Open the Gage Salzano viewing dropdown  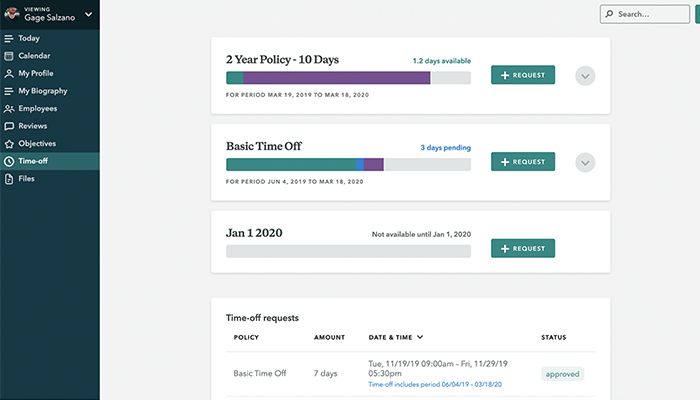(89, 14)
